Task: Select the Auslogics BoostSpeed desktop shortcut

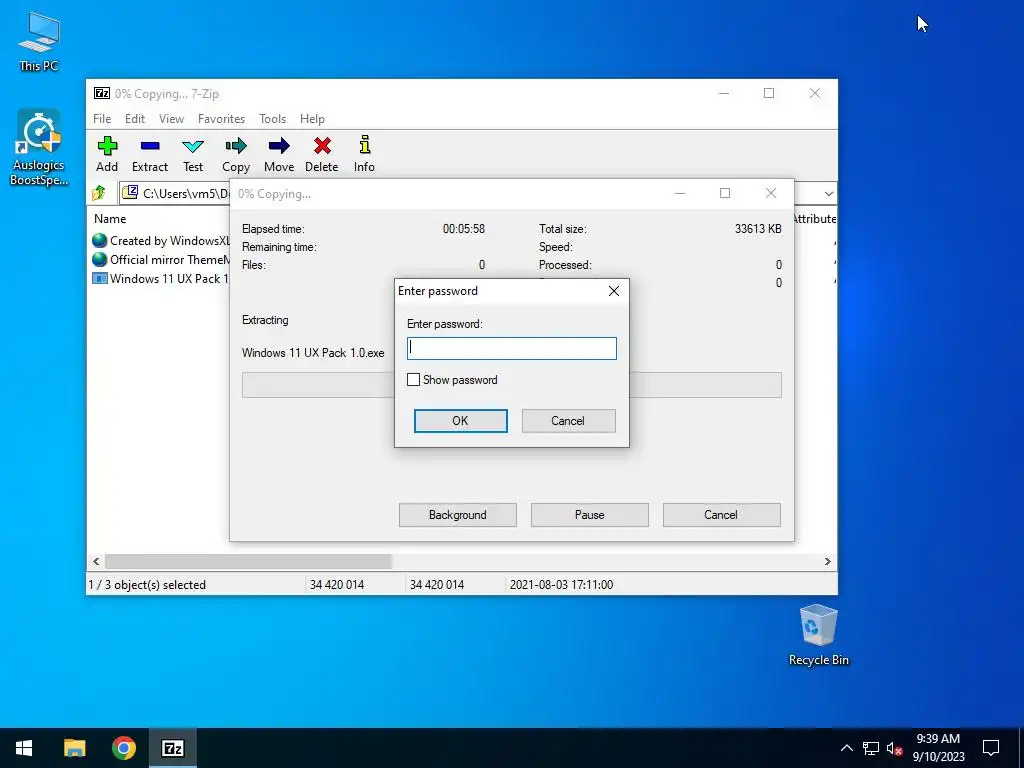Action: 39,148
